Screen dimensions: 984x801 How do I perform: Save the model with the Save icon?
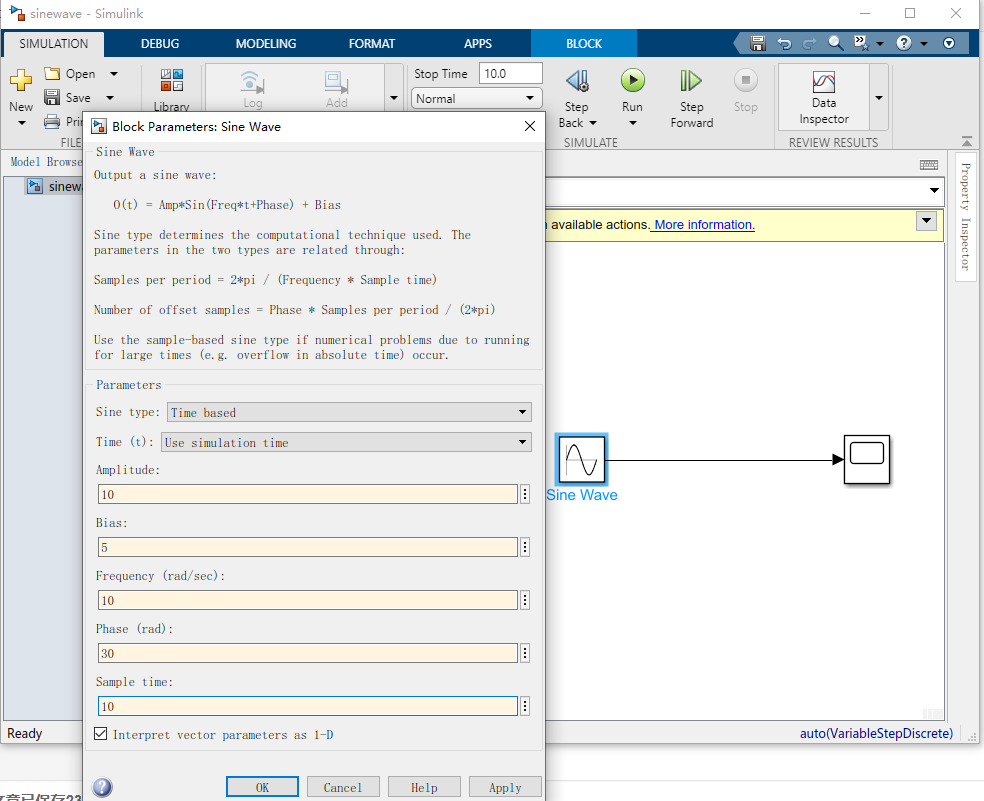coord(52,97)
